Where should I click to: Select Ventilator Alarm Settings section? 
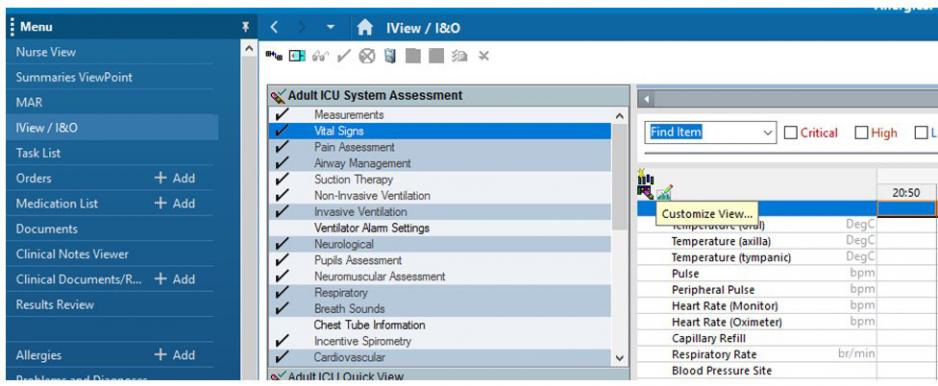(440, 228)
